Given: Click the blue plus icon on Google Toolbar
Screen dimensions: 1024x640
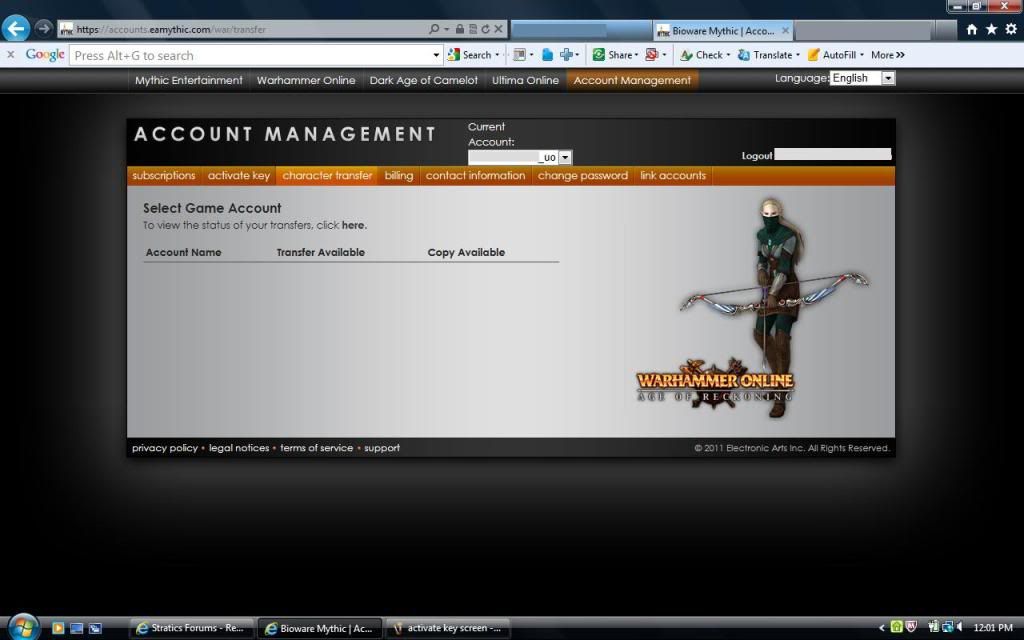Looking at the screenshot, I should 566,55.
